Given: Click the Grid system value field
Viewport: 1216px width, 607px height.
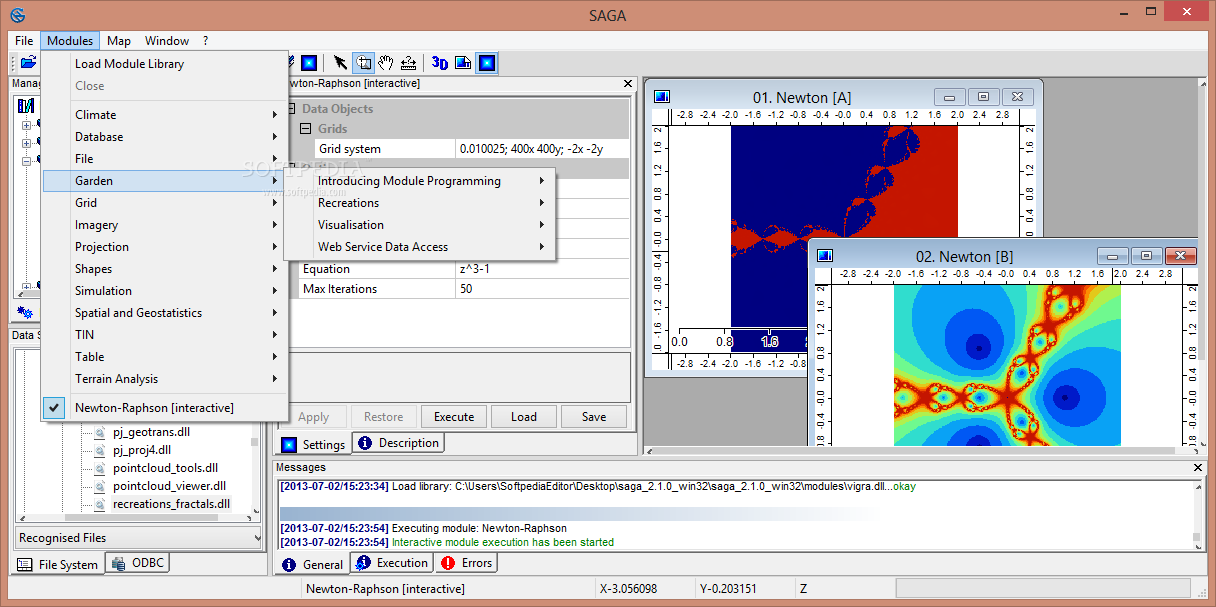Looking at the screenshot, I should 542,149.
